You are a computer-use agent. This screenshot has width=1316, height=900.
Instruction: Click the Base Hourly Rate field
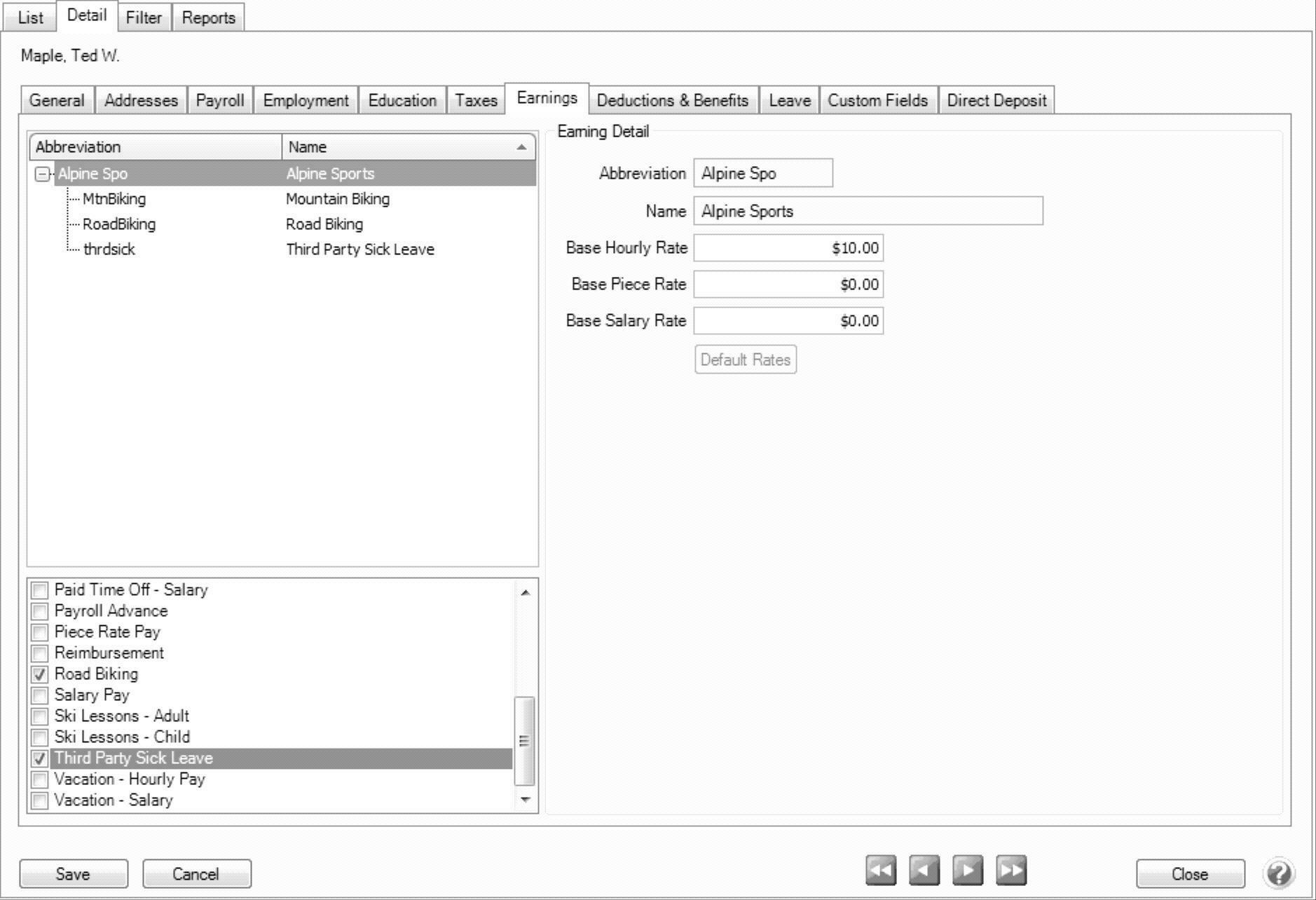coord(788,248)
